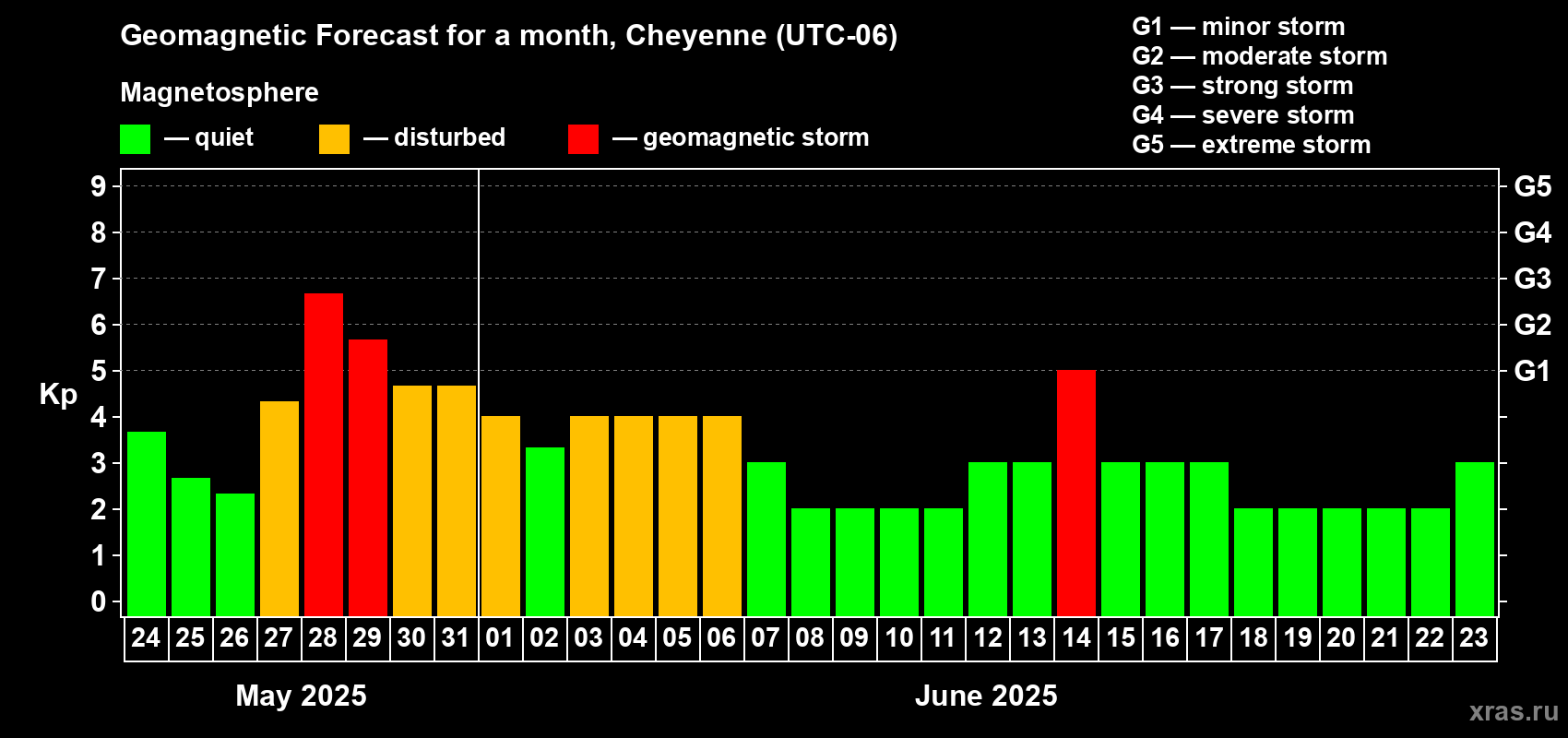Image resolution: width=1568 pixels, height=738 pixels.
Task: Click date label '19' on the axis
Action: (x=1298, y=638)
